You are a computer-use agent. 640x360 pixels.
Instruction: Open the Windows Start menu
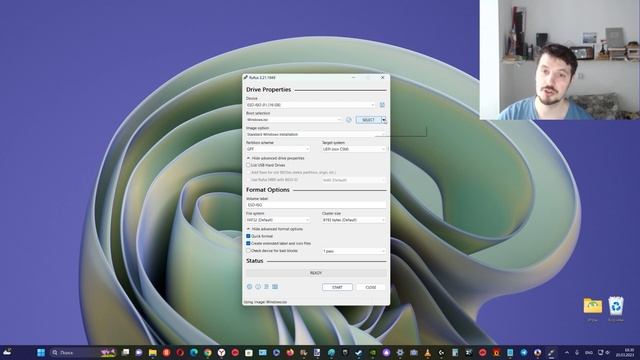tap(41, 353)
